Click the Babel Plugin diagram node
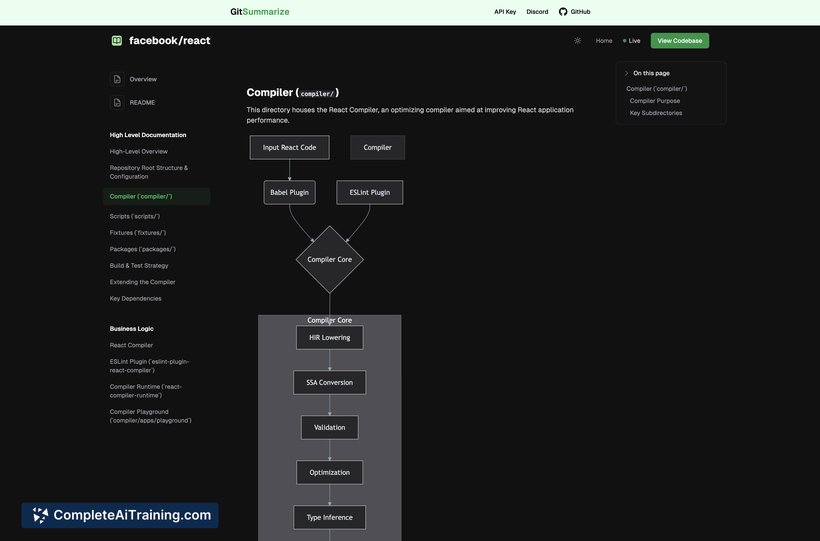Screen dimensions: 820x541 289,193
